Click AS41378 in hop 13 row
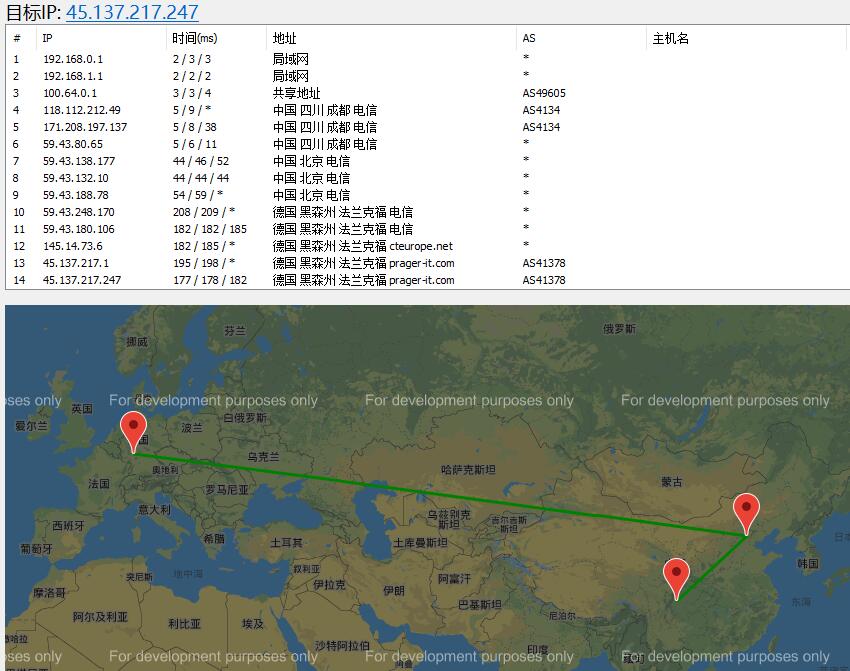 coord(544,263)
